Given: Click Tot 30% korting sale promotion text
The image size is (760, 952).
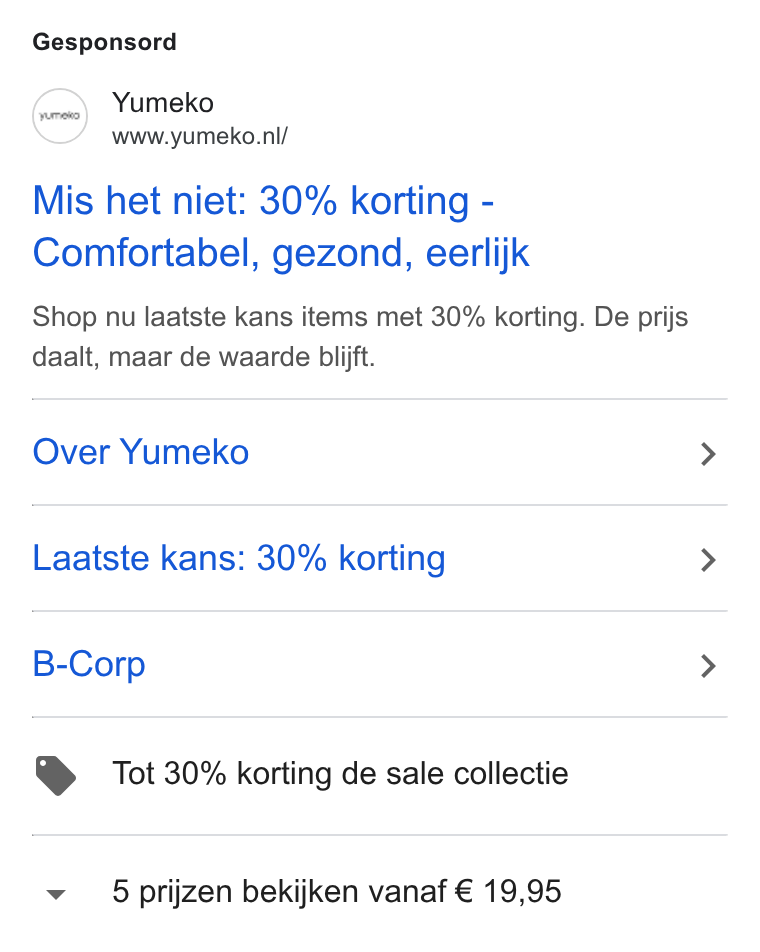Looking at the screenshot, I should click(x=341, y=774).
